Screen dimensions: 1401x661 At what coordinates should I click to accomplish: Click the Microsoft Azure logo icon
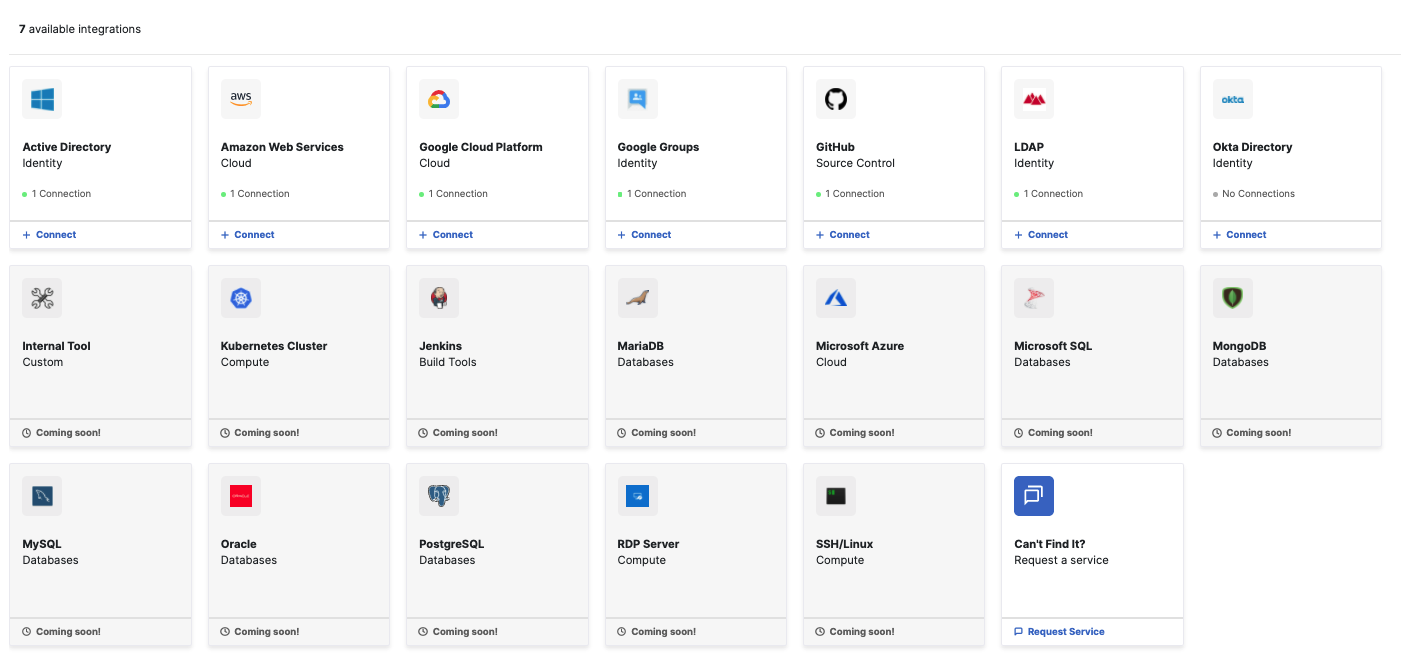pos(836,298)
